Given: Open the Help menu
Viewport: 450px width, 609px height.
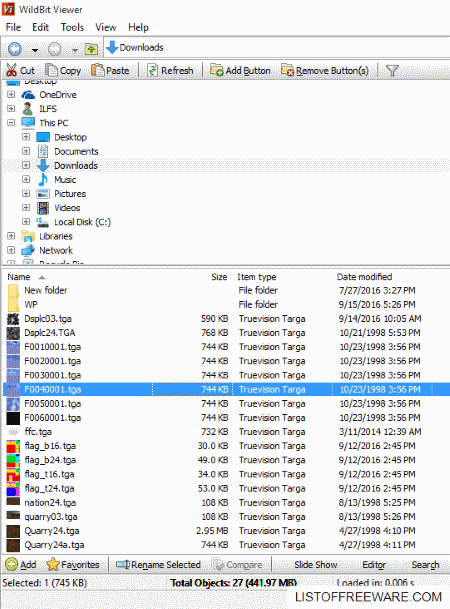Looking at the screenshot, I should [x=138, y=27].
